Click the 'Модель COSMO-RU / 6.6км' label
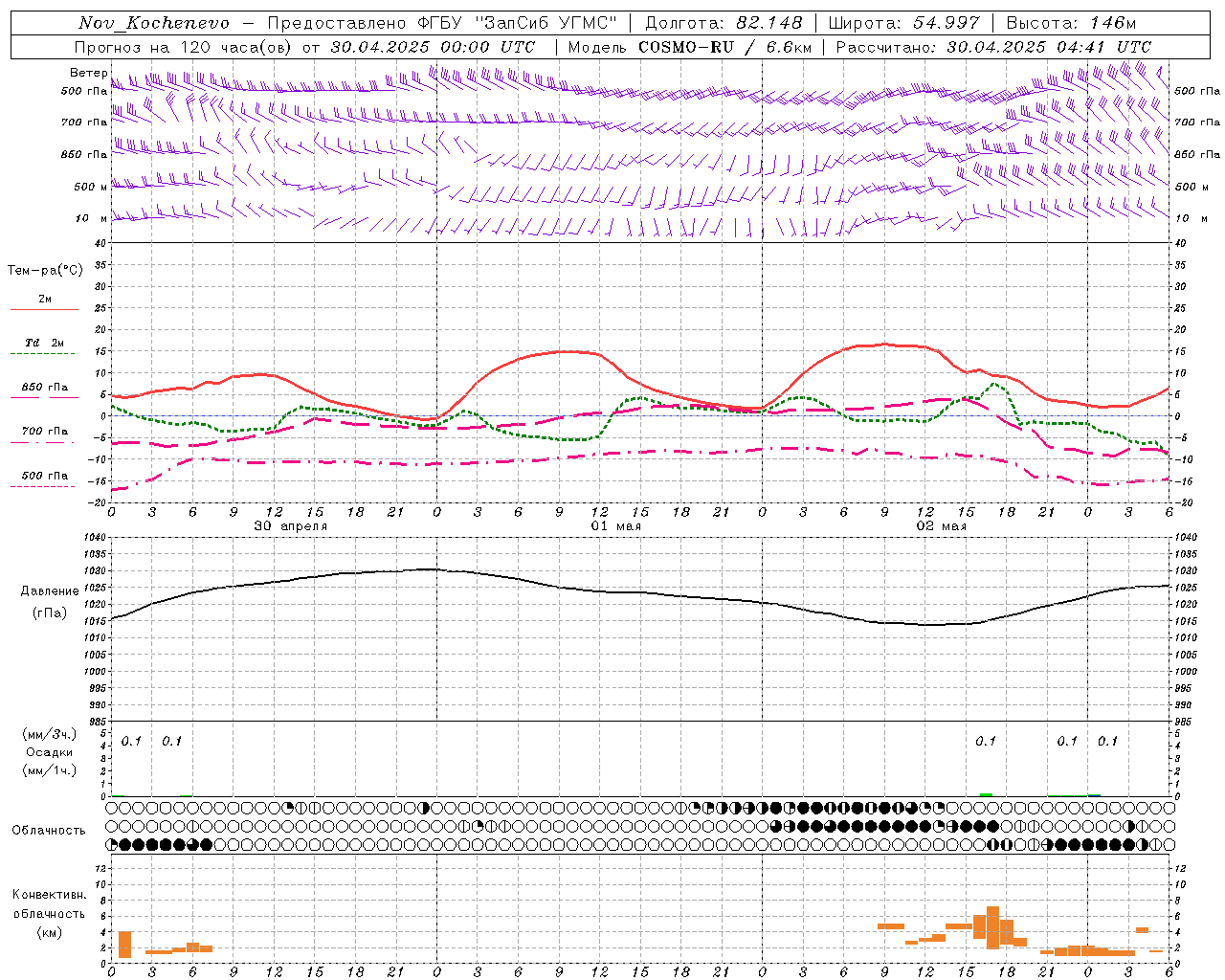Image resolution: width=1225 pixels, height=980 pixels. coord(690,47)
